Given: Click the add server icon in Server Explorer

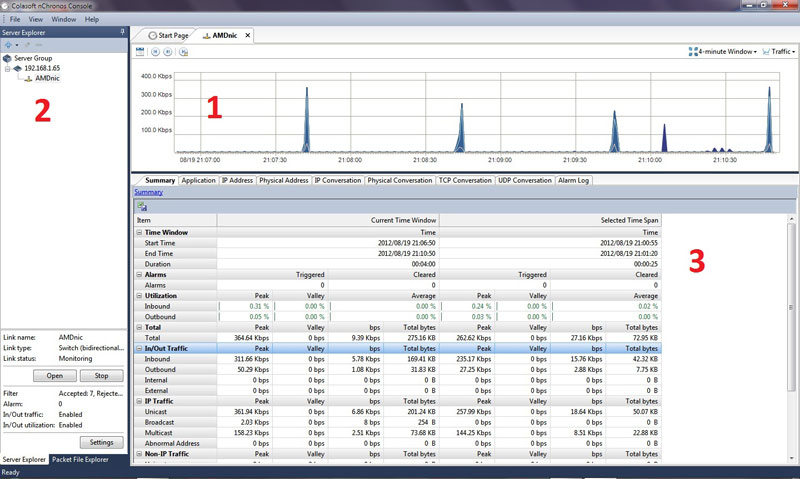Looking at the screenshot, I should pyautogui.click(x=8, y=45).
